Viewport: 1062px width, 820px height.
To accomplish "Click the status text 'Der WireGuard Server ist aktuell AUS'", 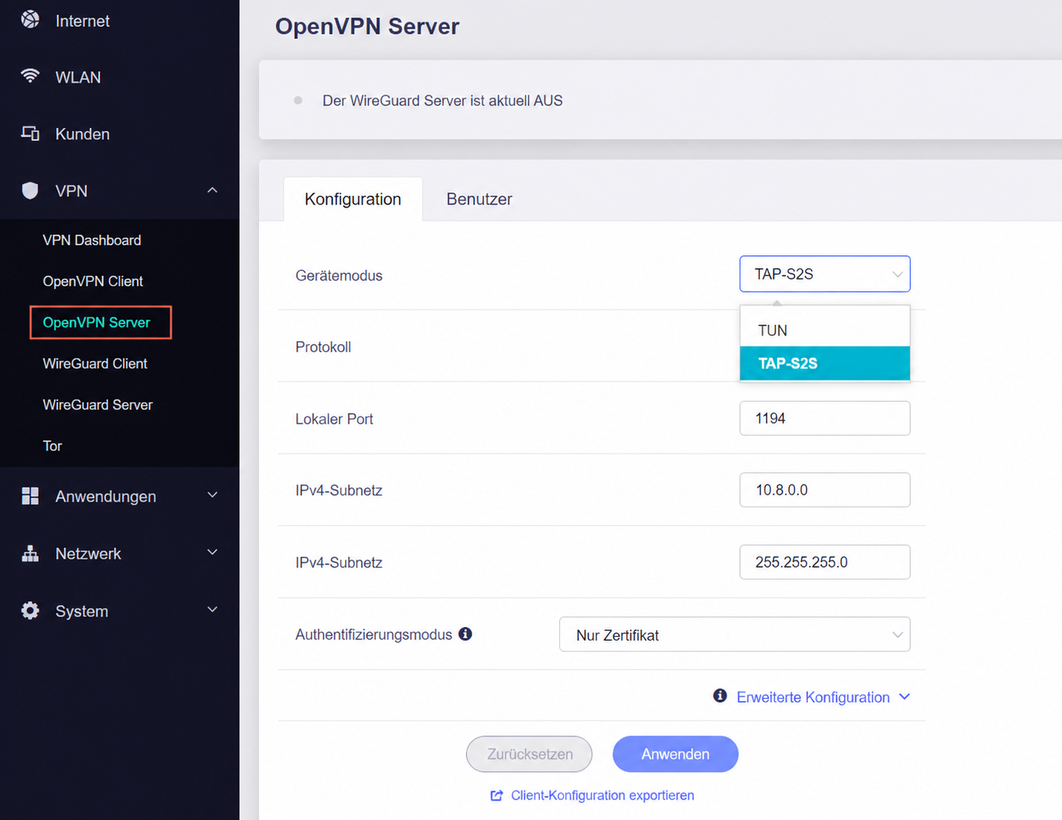I will point(442,100).
